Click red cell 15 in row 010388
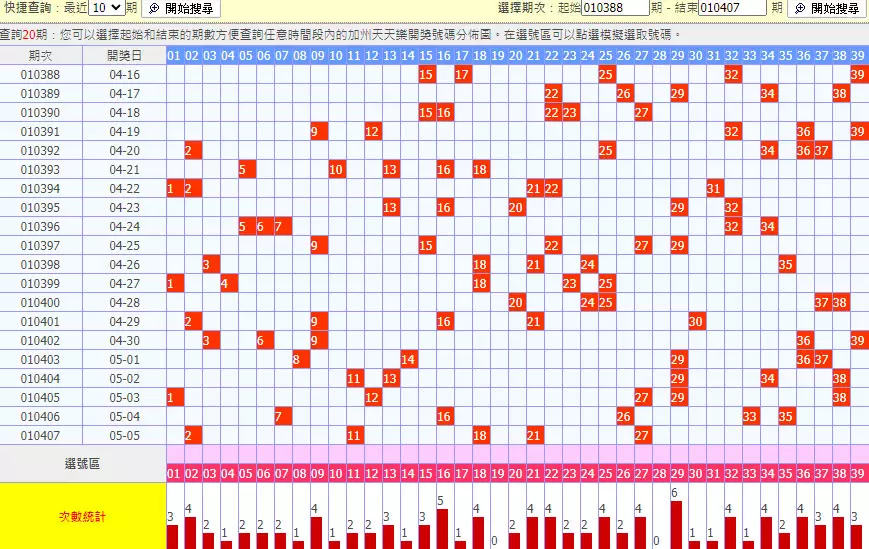869x549 pixels. tap(426, 74)
